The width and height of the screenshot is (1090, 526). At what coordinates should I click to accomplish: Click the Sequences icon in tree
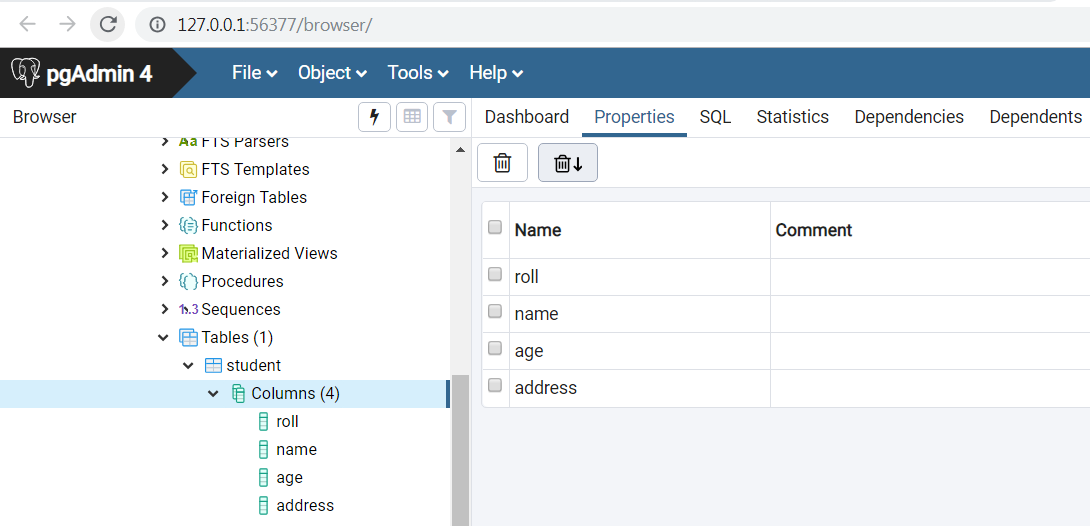(x=188, y=309)
